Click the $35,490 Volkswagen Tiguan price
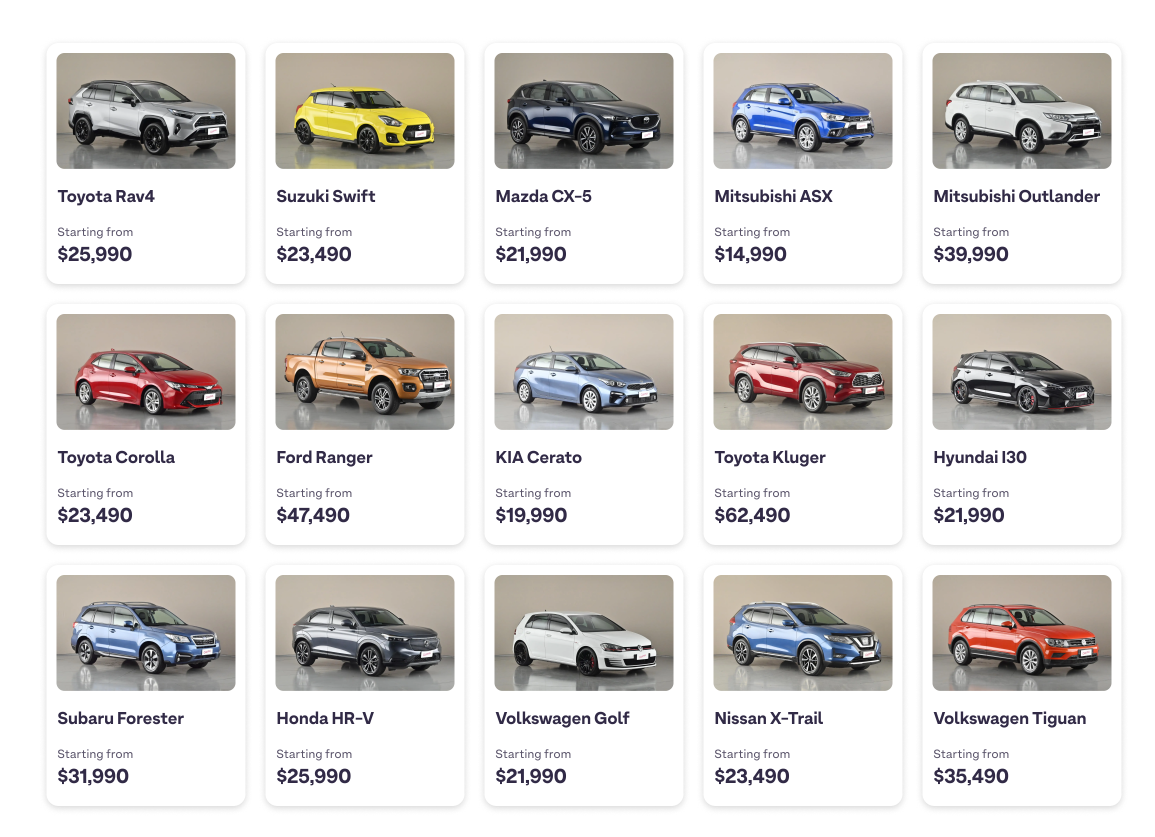The height and width of the screenshot is (837, 1155). click(971, 776)
